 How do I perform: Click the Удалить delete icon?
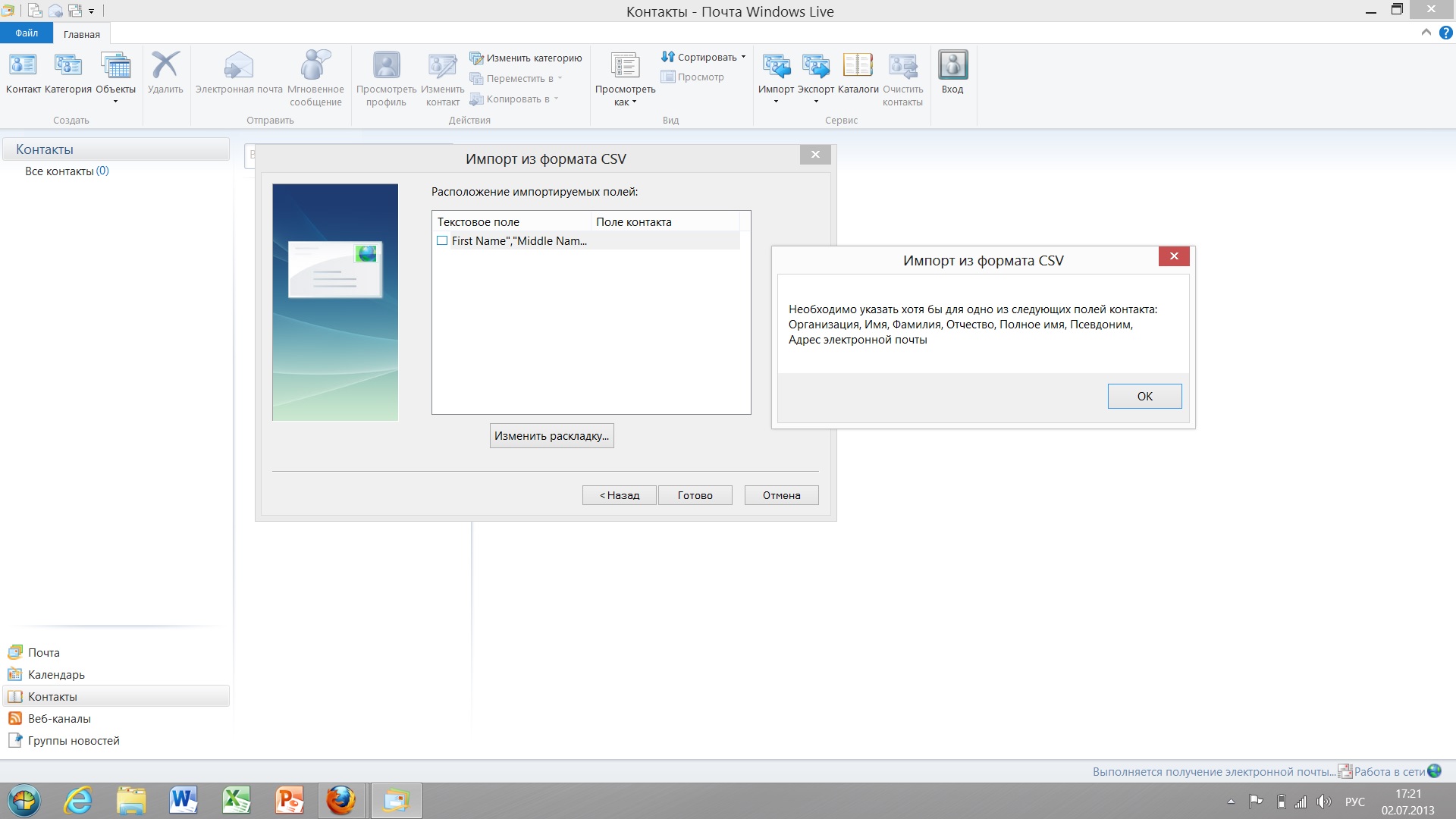165,74
